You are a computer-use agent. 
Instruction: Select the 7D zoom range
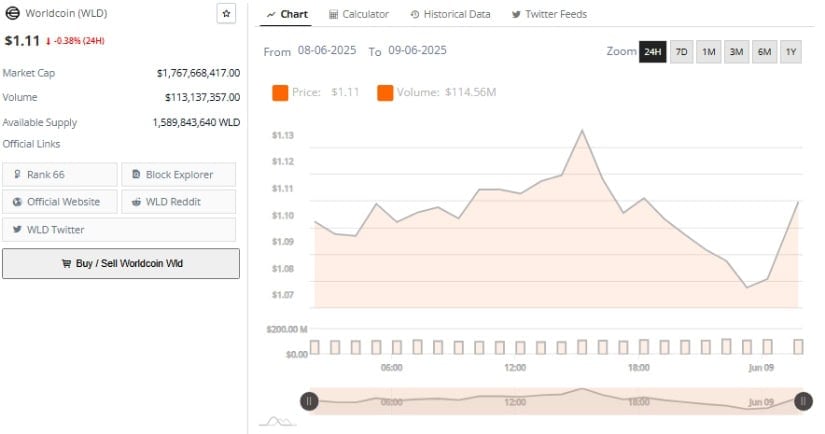tap(681, 52)
